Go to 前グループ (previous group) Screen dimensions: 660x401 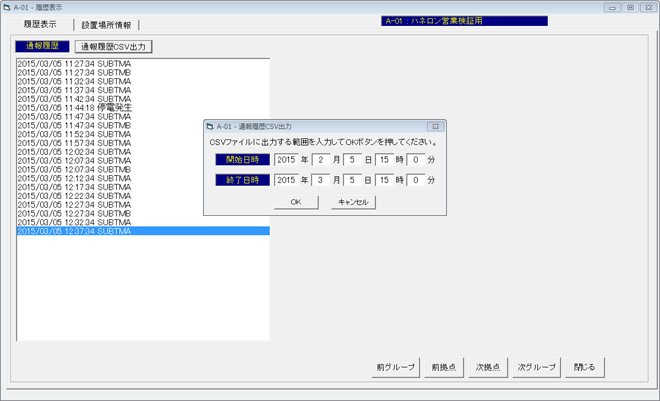click(395, 367)
